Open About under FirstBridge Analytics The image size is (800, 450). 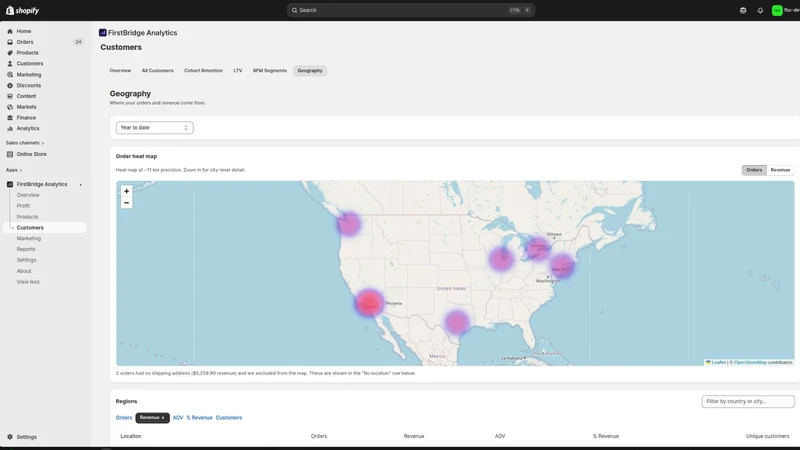pos(23,271)
